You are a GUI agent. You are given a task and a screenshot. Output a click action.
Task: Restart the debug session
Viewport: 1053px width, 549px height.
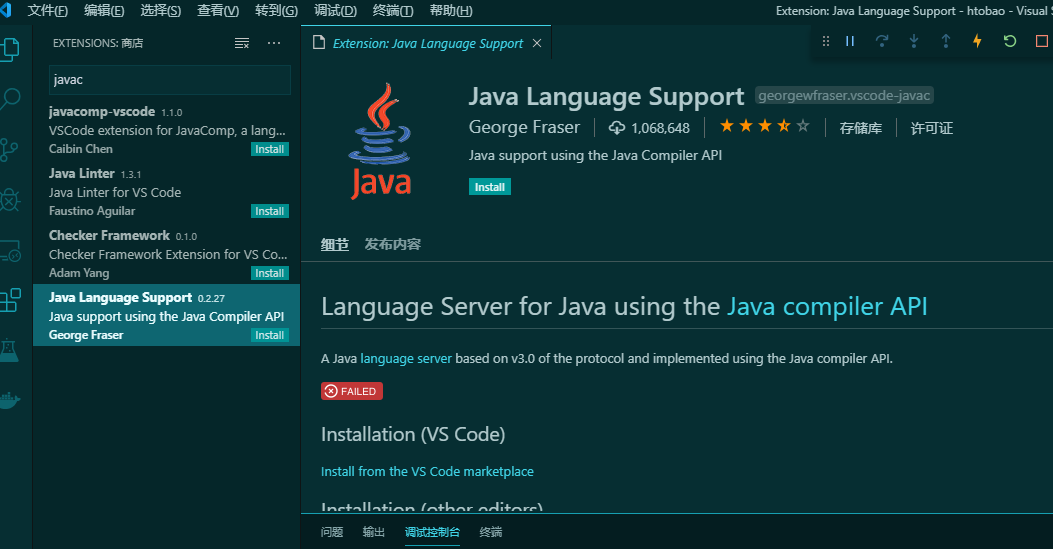(1009, 41)
